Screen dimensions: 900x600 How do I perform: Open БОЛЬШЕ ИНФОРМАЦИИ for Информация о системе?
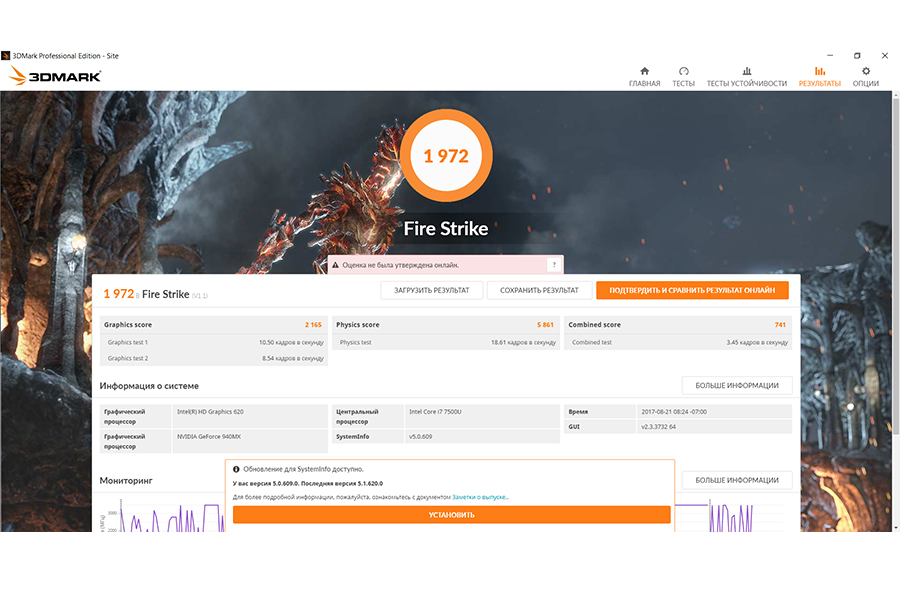tap(737, 385)
